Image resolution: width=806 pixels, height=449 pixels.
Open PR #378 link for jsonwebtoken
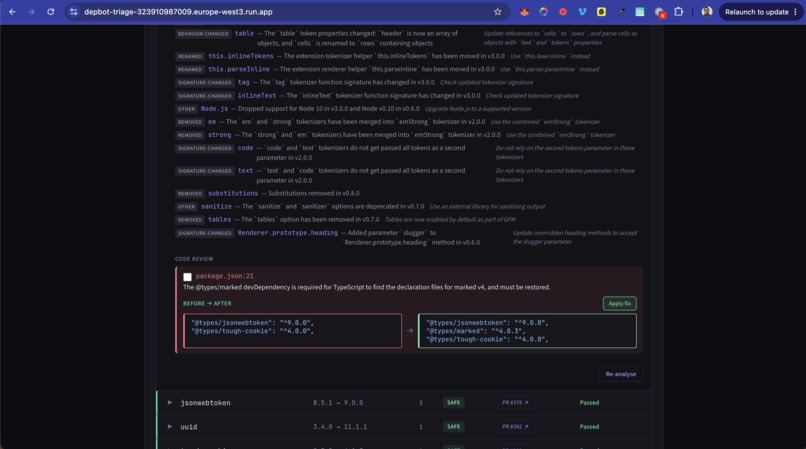pos(515,403)
